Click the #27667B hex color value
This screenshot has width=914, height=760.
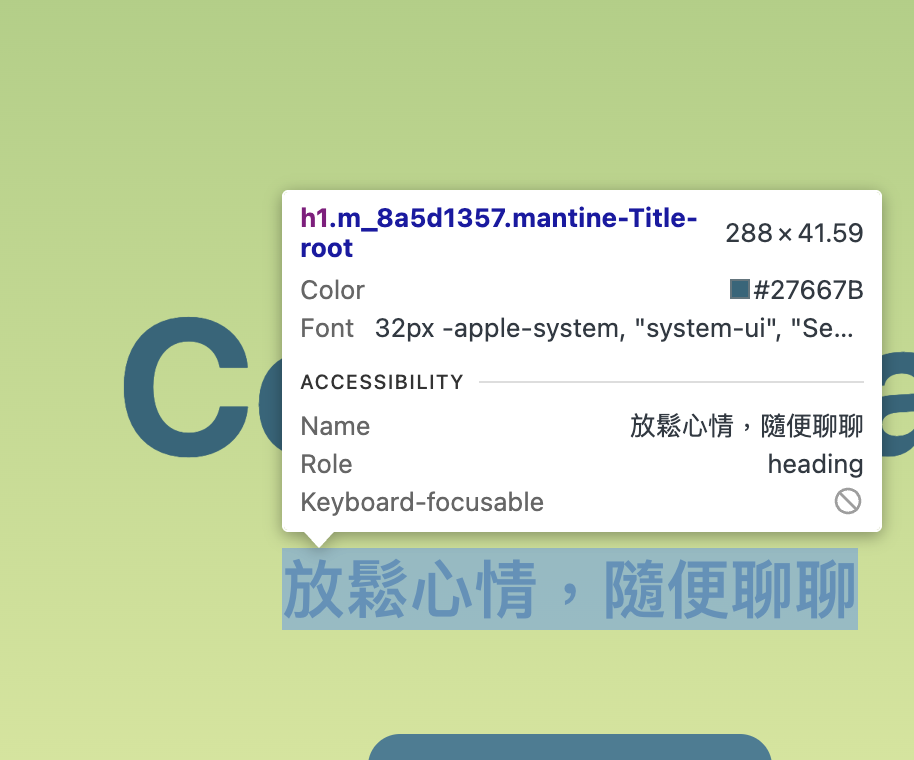tap(808, 290)
